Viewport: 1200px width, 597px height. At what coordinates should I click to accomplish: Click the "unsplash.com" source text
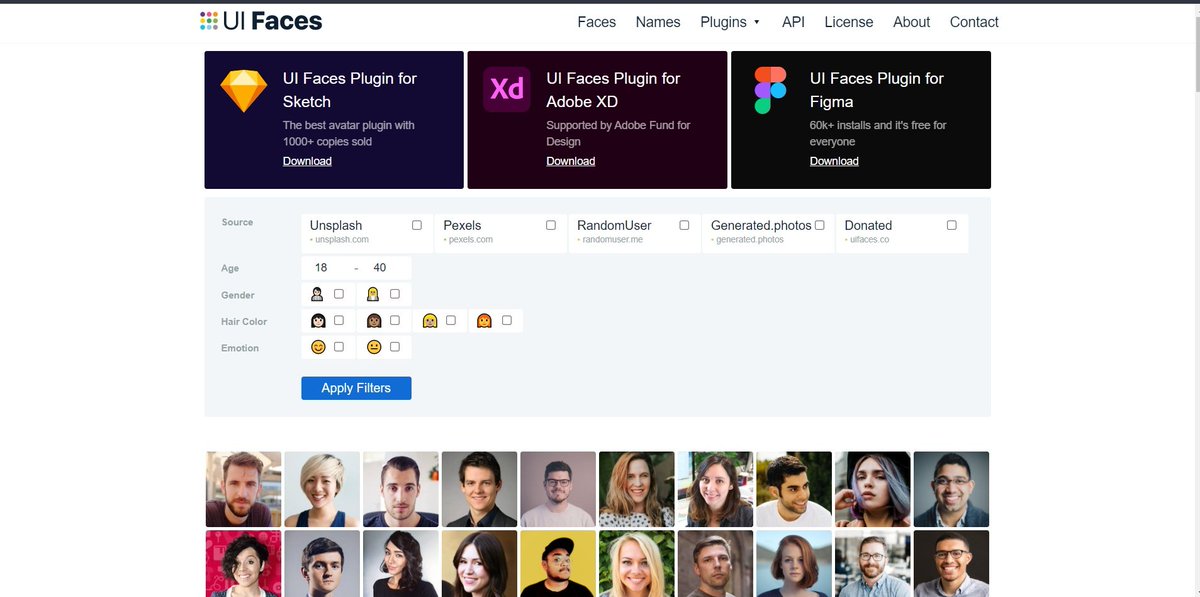pyautogui.click(x=342, y=240)
